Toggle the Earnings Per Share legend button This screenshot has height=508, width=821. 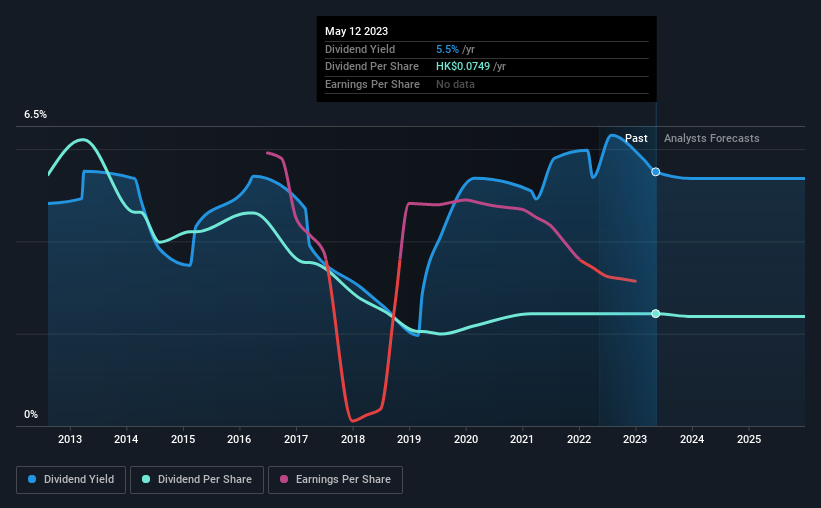pyautogui.click(x=335, y=480)
